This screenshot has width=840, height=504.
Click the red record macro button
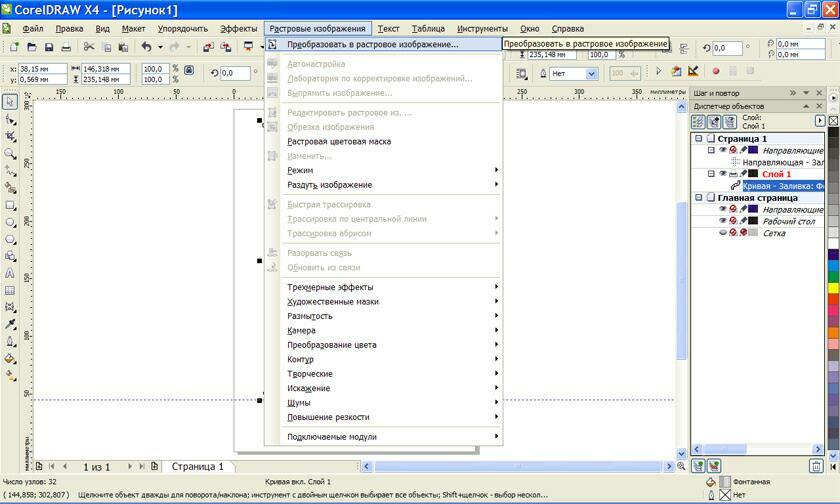pyautogui.click(x=715, y=72)
